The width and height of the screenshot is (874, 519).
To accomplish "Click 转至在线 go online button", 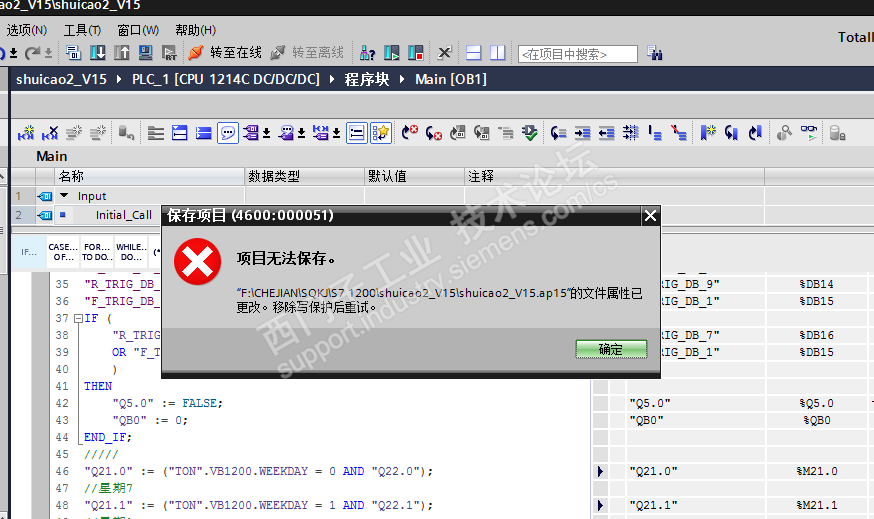I will 225,53.
